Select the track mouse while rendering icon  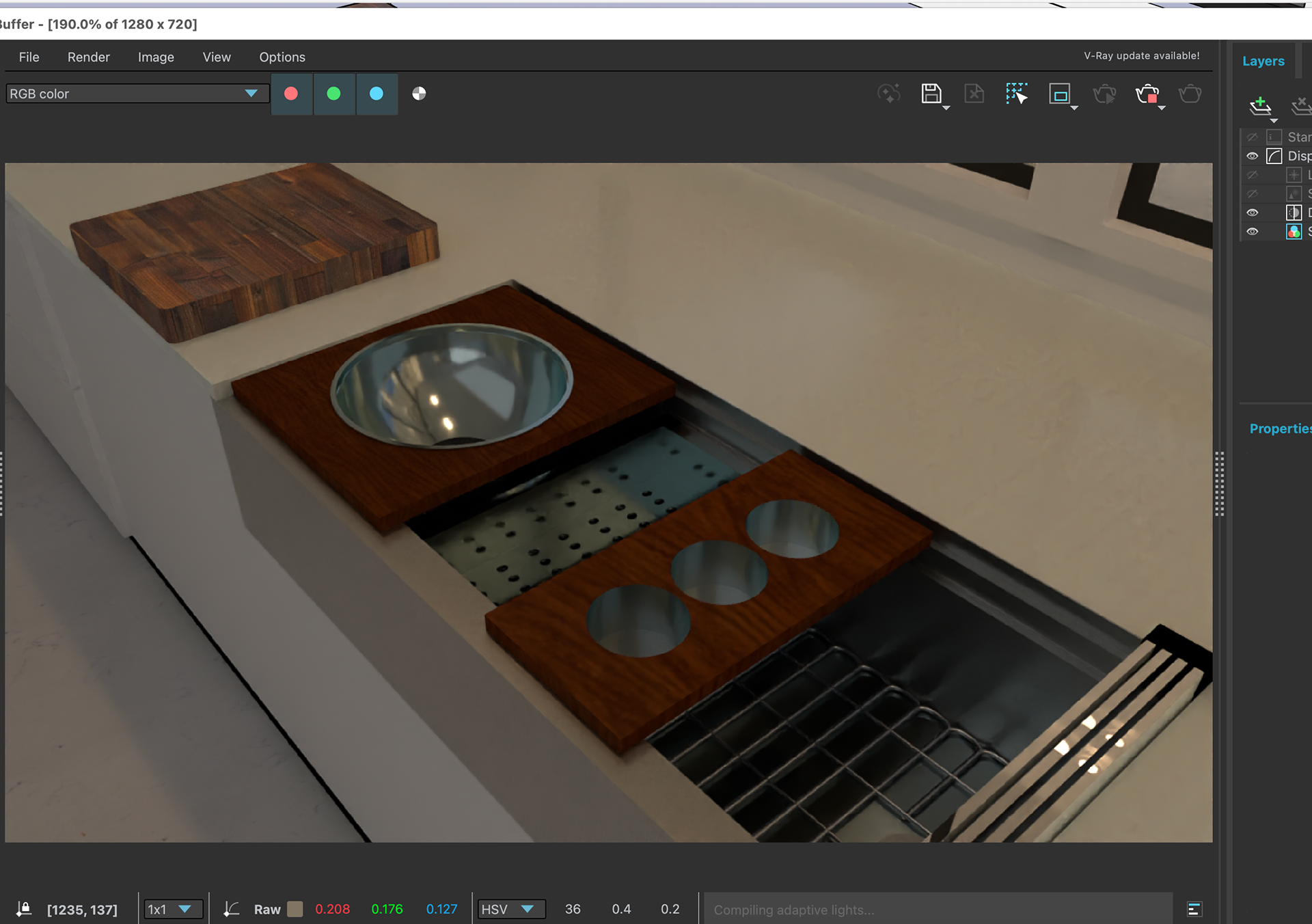coord(1017,94)
